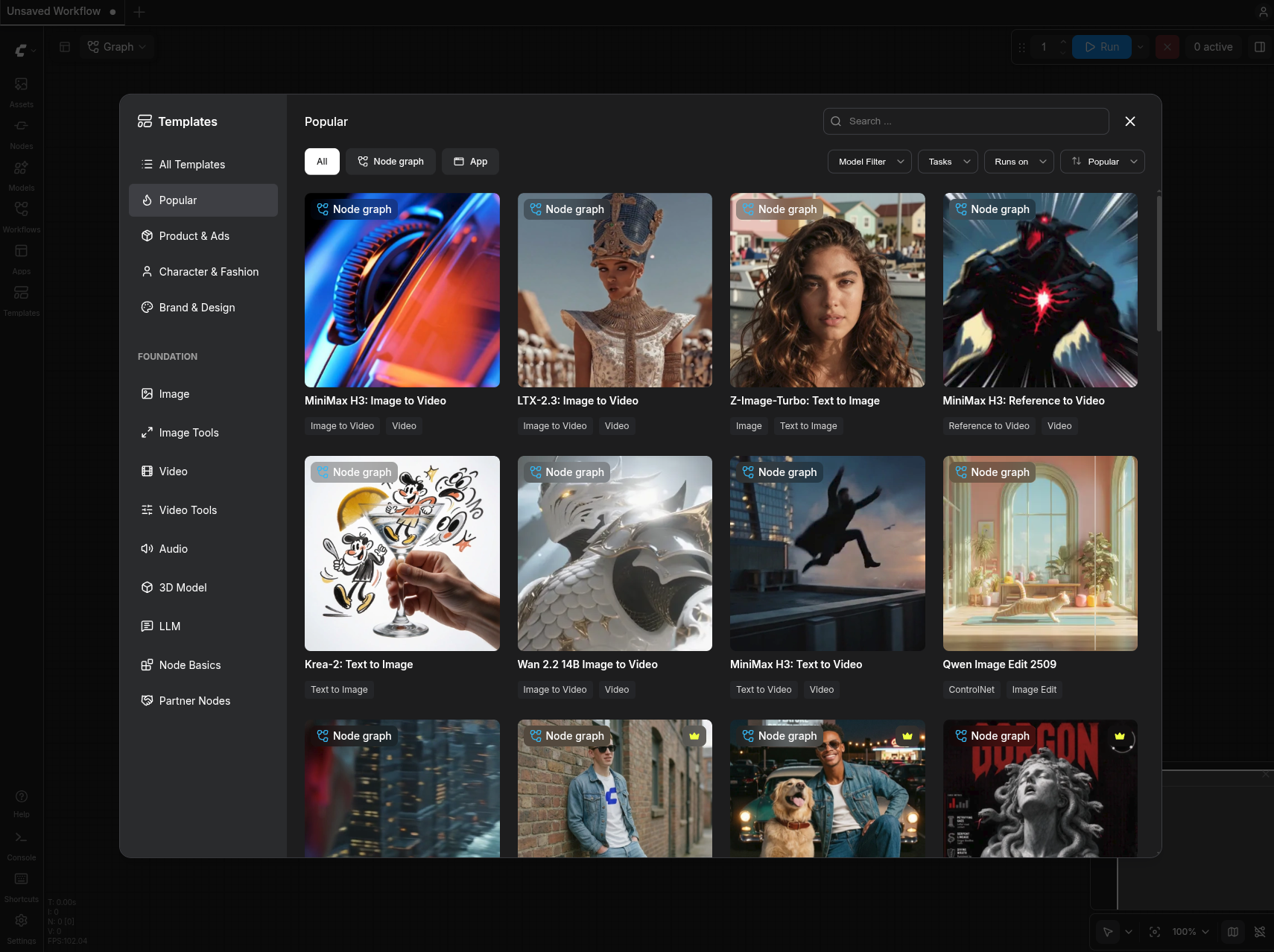Toggle link visibility icon
Image resolution: width=1274 pixels, height=952 pixels.
(1259, 932)
